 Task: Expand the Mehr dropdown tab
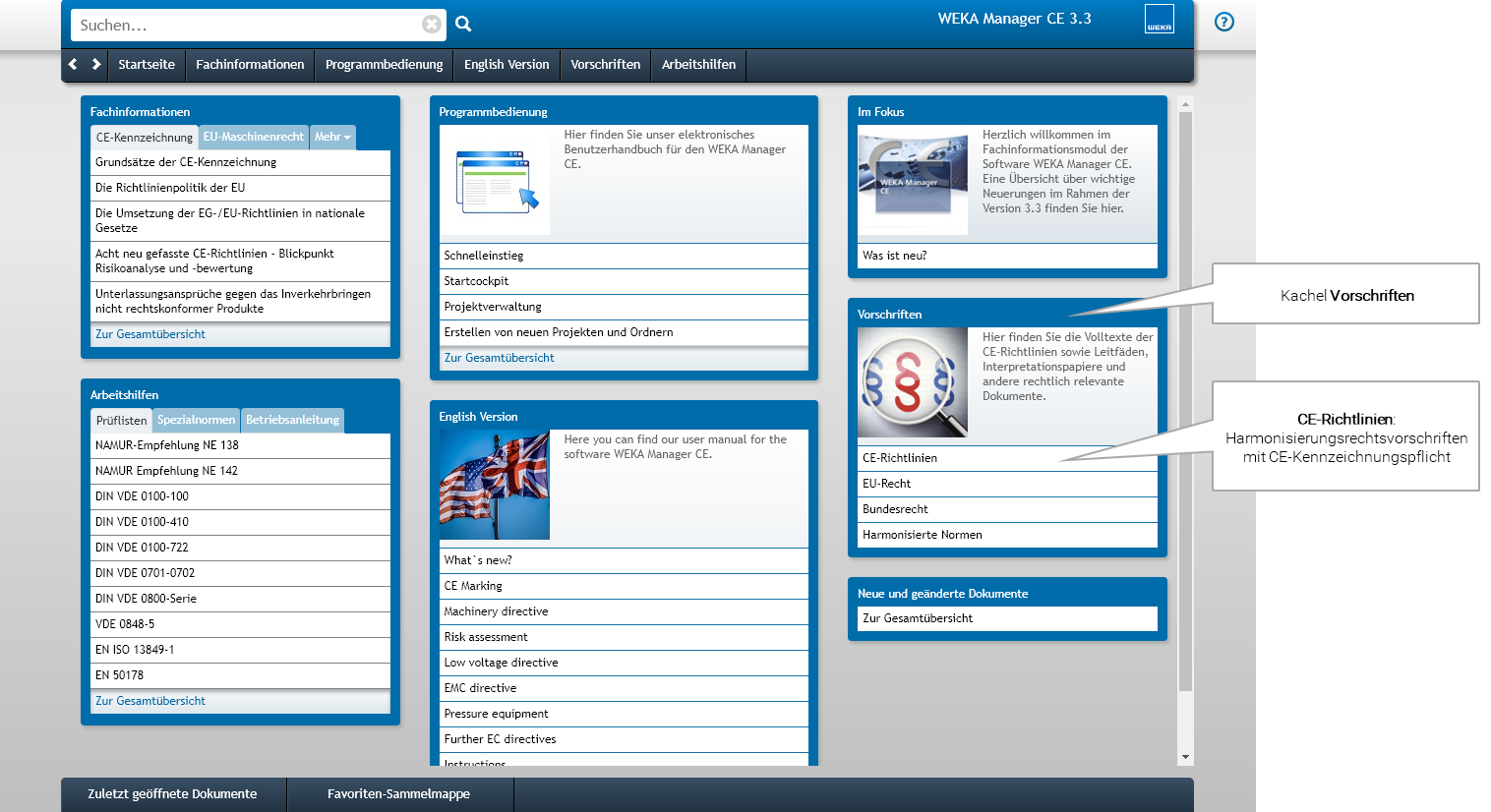(x=332, y=138)
